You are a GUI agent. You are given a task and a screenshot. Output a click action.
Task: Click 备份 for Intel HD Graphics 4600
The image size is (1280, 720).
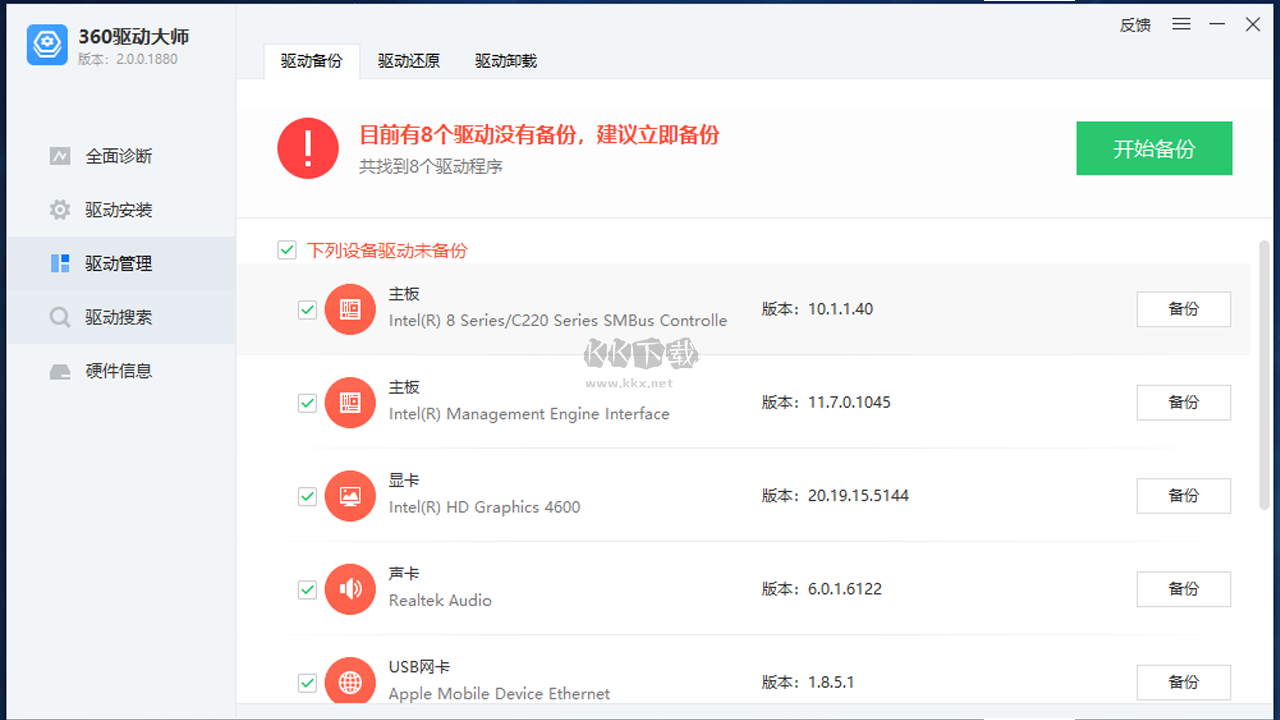[1183, 495]
